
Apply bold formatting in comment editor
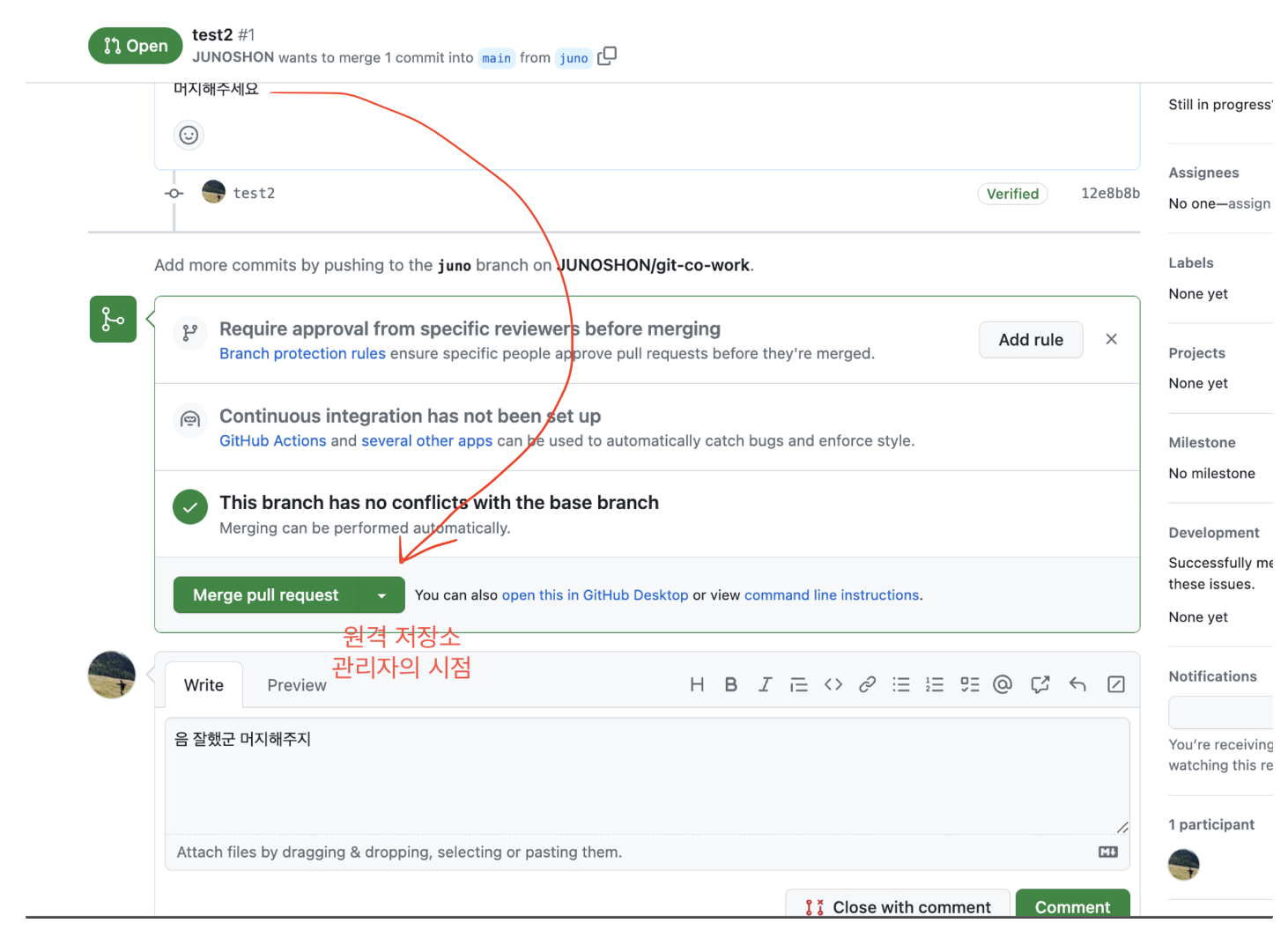(x=730, y=684)
